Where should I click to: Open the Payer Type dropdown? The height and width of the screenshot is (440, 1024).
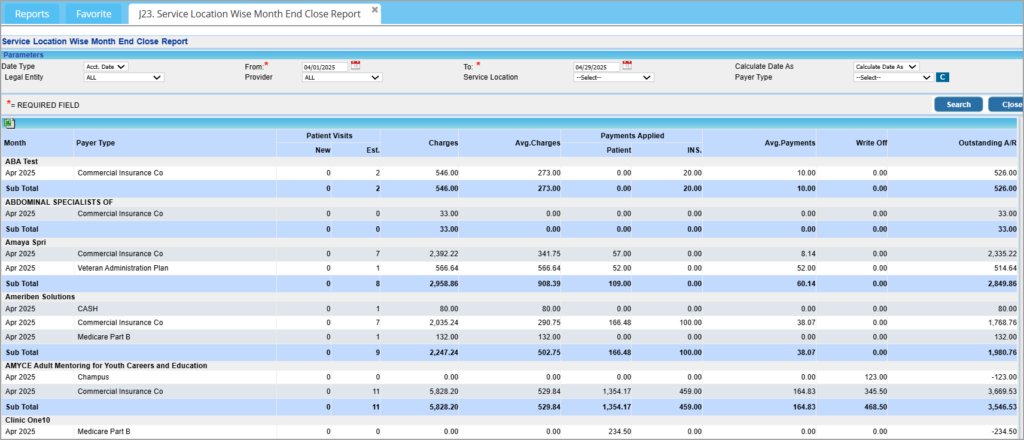click(x=893, y=77)
